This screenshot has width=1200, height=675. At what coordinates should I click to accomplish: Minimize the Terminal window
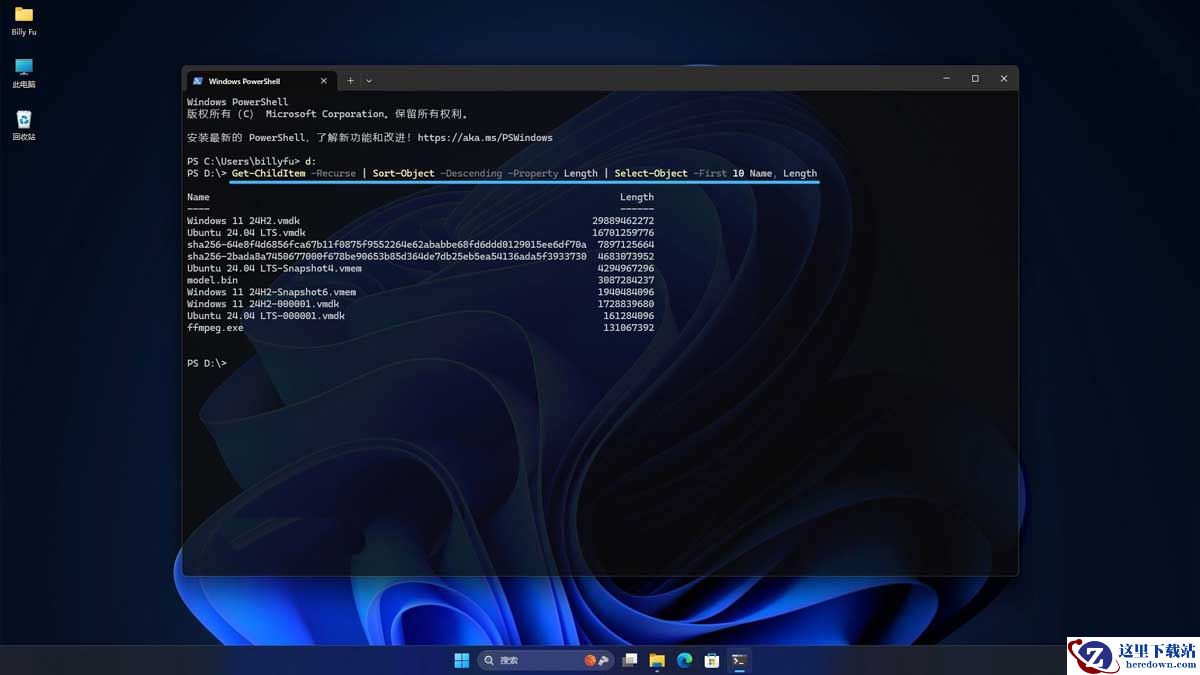(x=946, y=79)
